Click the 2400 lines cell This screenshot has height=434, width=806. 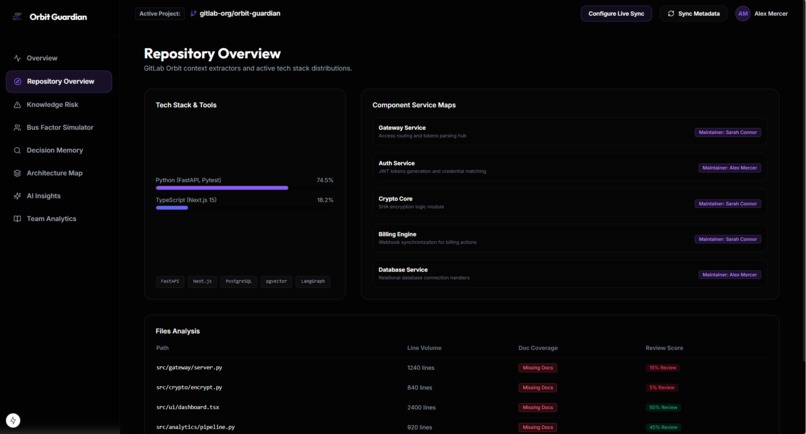[421, 407]
